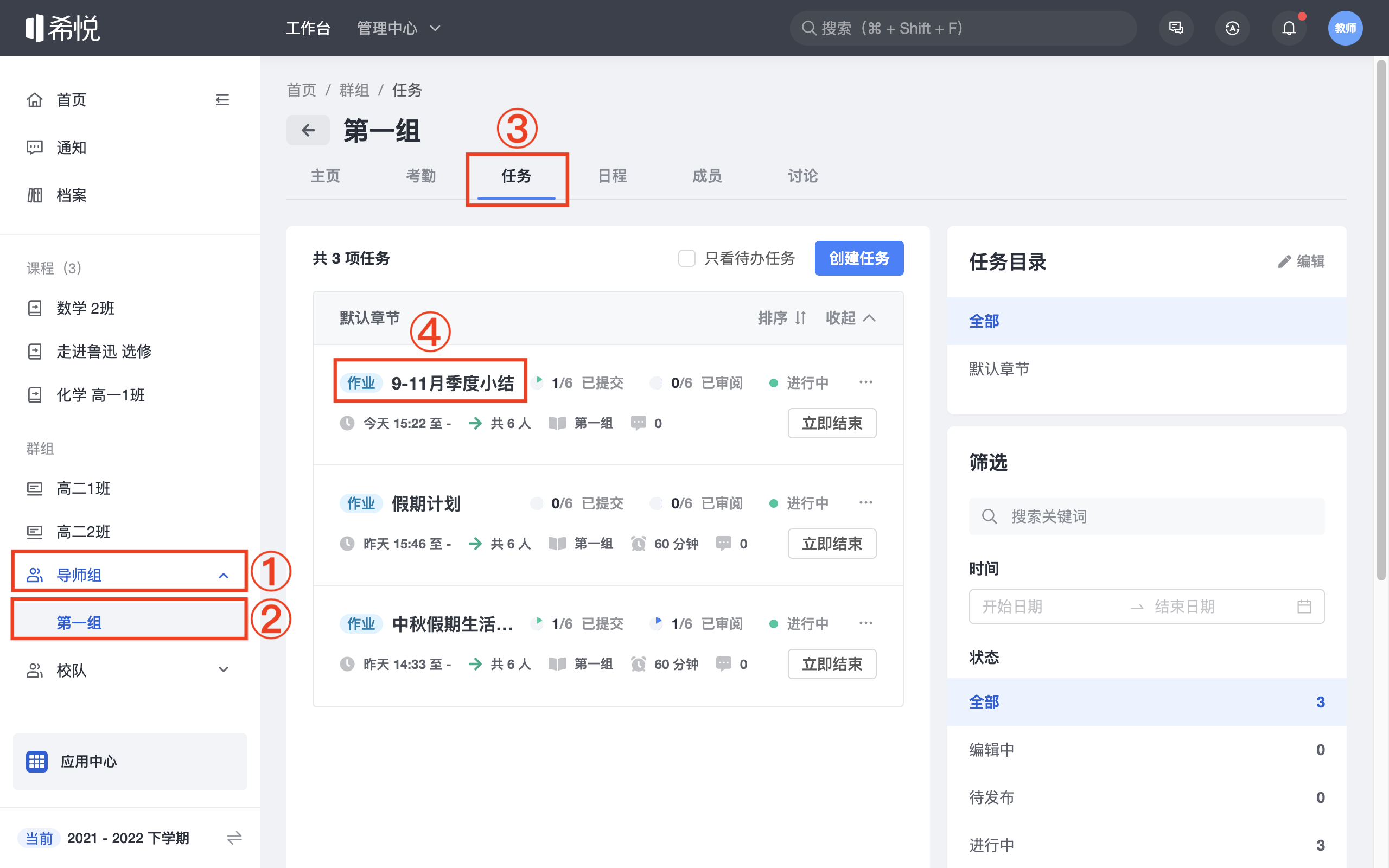The width and height of the screenshot is (1389, 868).
Task: Click the translate icon in top bar
Action: [x=1232, y=28]
